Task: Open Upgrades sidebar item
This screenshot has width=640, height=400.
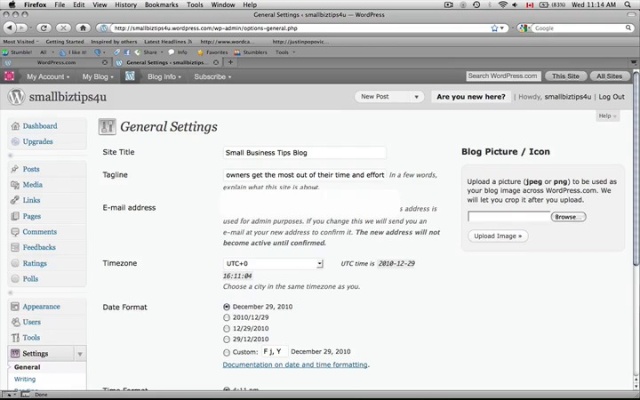Action: pos(38,142)
